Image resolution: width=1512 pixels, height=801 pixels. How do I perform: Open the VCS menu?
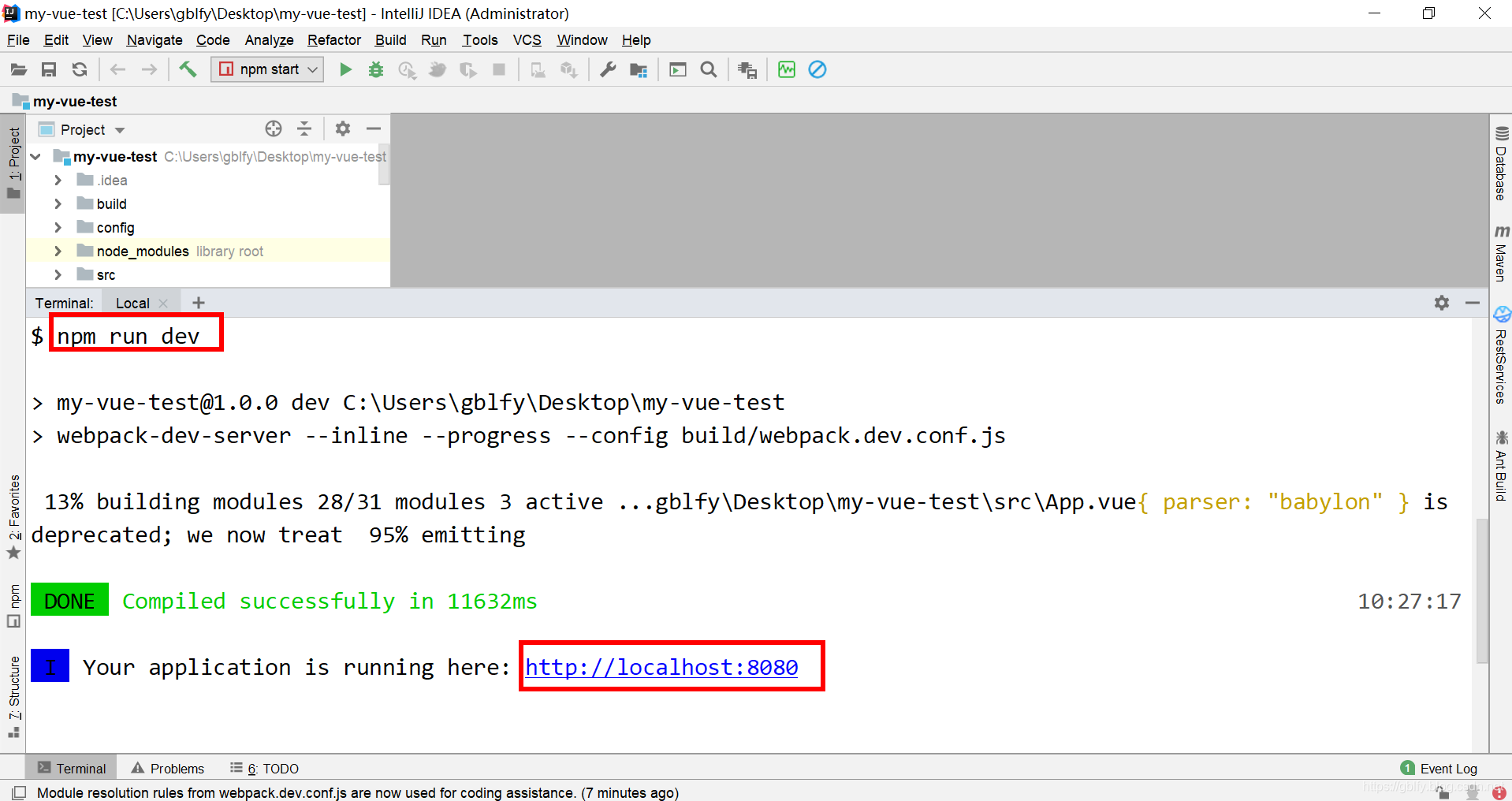pos(527,40)
